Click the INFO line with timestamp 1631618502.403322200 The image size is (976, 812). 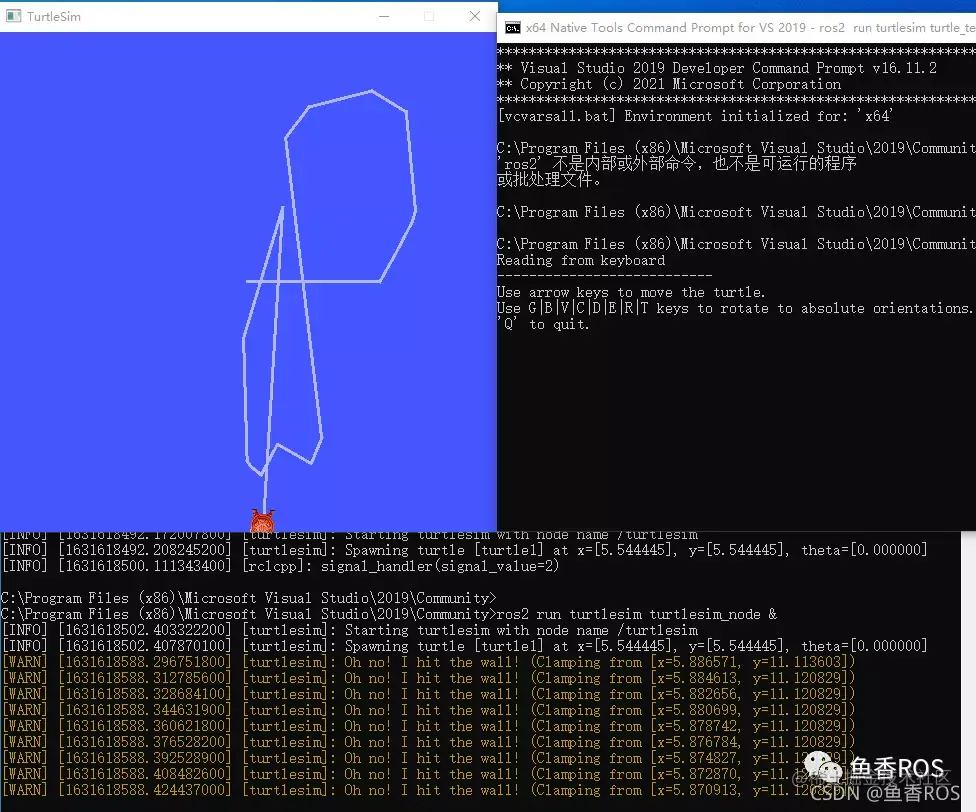(x=350, y=630)
